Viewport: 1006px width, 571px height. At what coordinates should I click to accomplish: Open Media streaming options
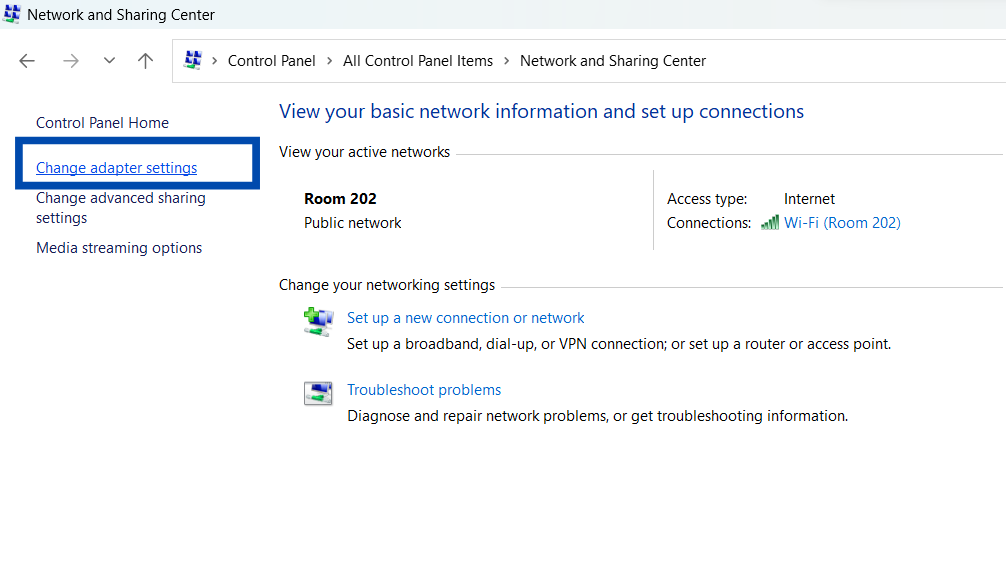pos(119,248)
